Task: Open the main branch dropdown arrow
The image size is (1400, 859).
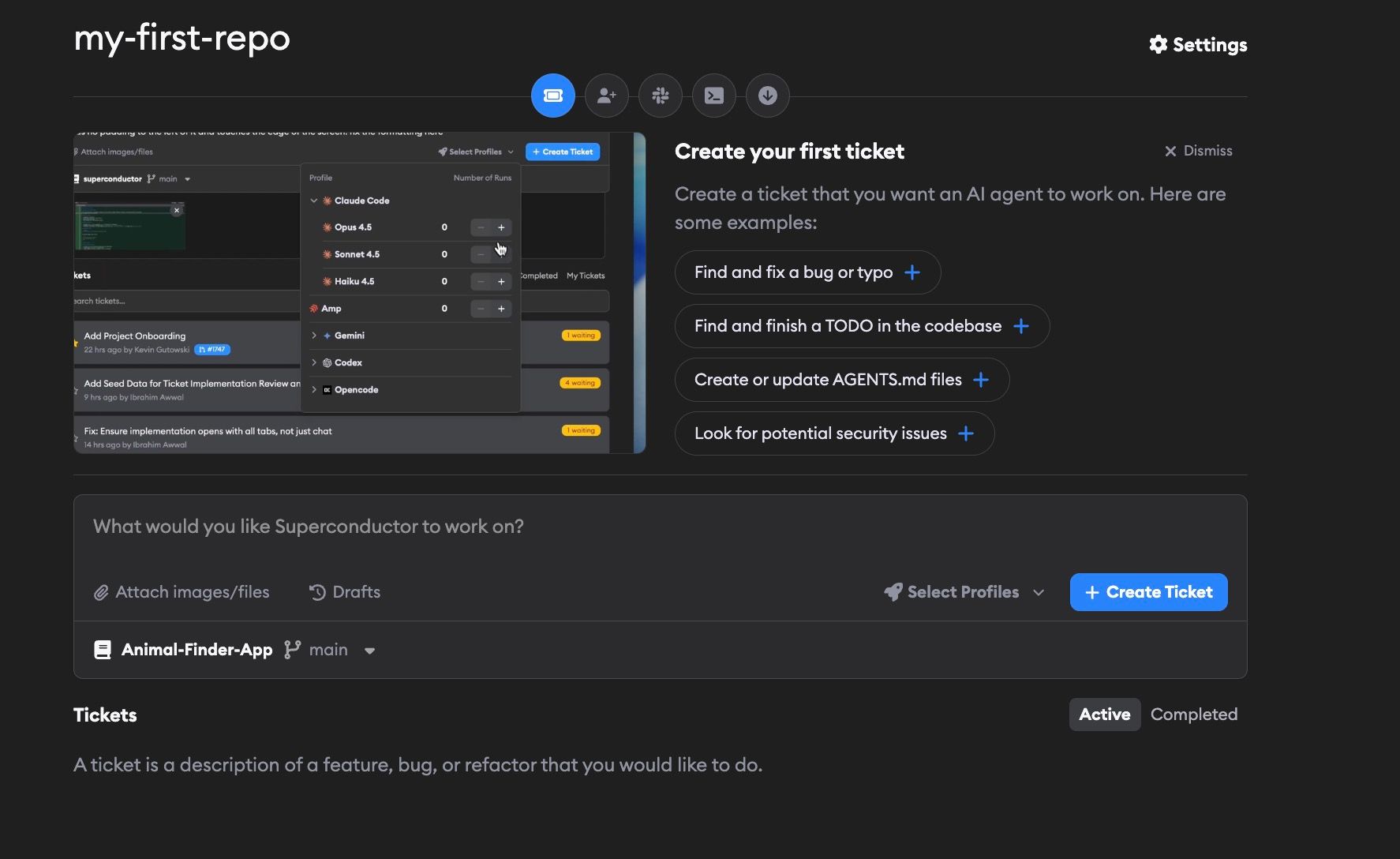Action: [369, 651]
